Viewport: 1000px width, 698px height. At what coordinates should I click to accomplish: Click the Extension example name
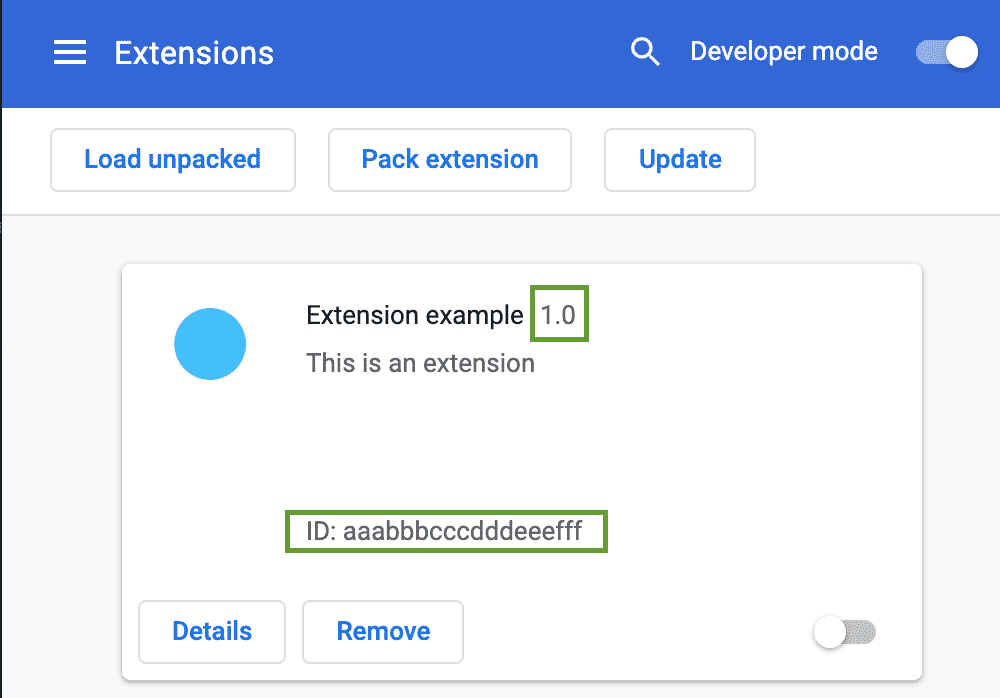[414, 314]
